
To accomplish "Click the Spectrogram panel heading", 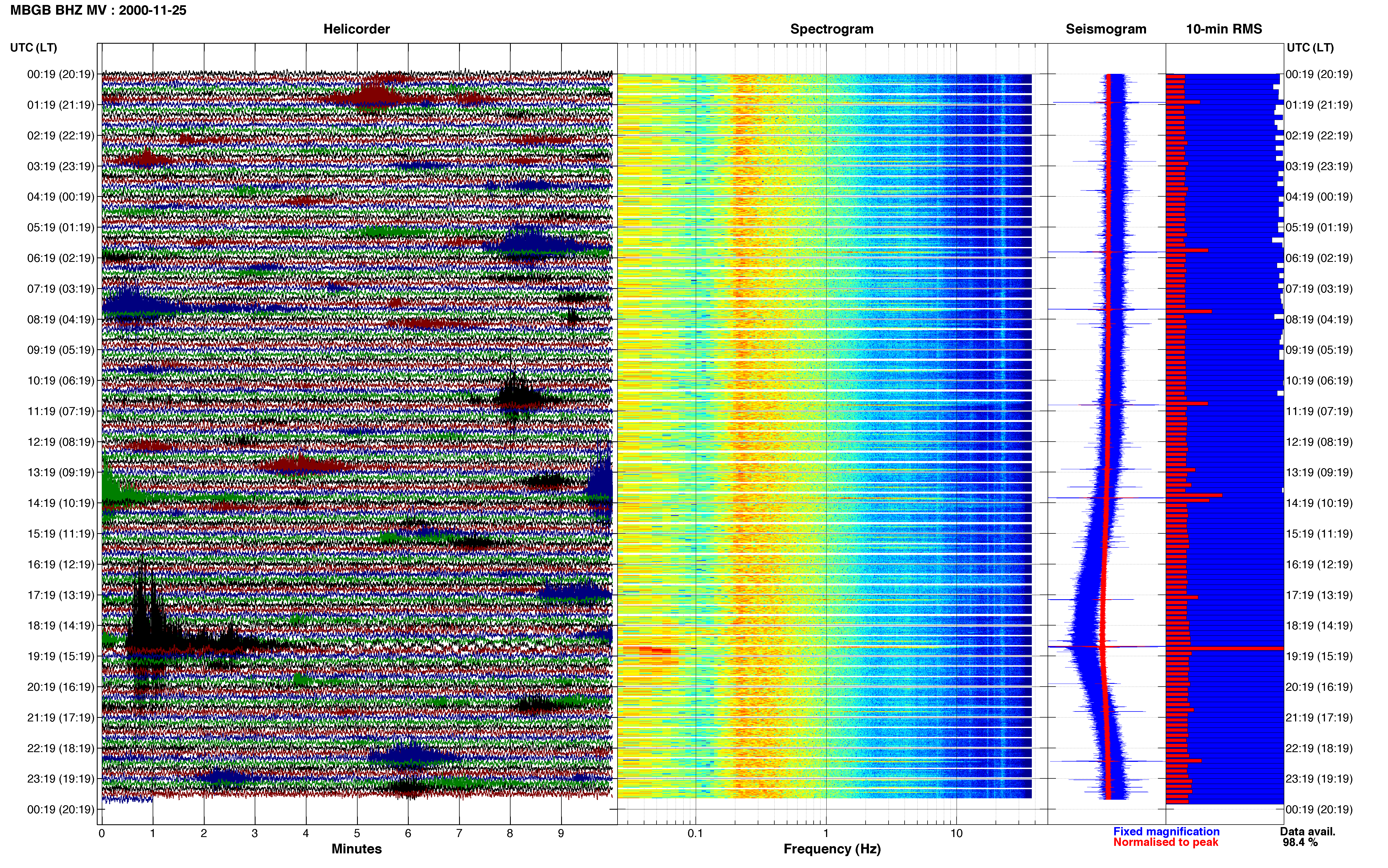I will (x=831, y=29).
